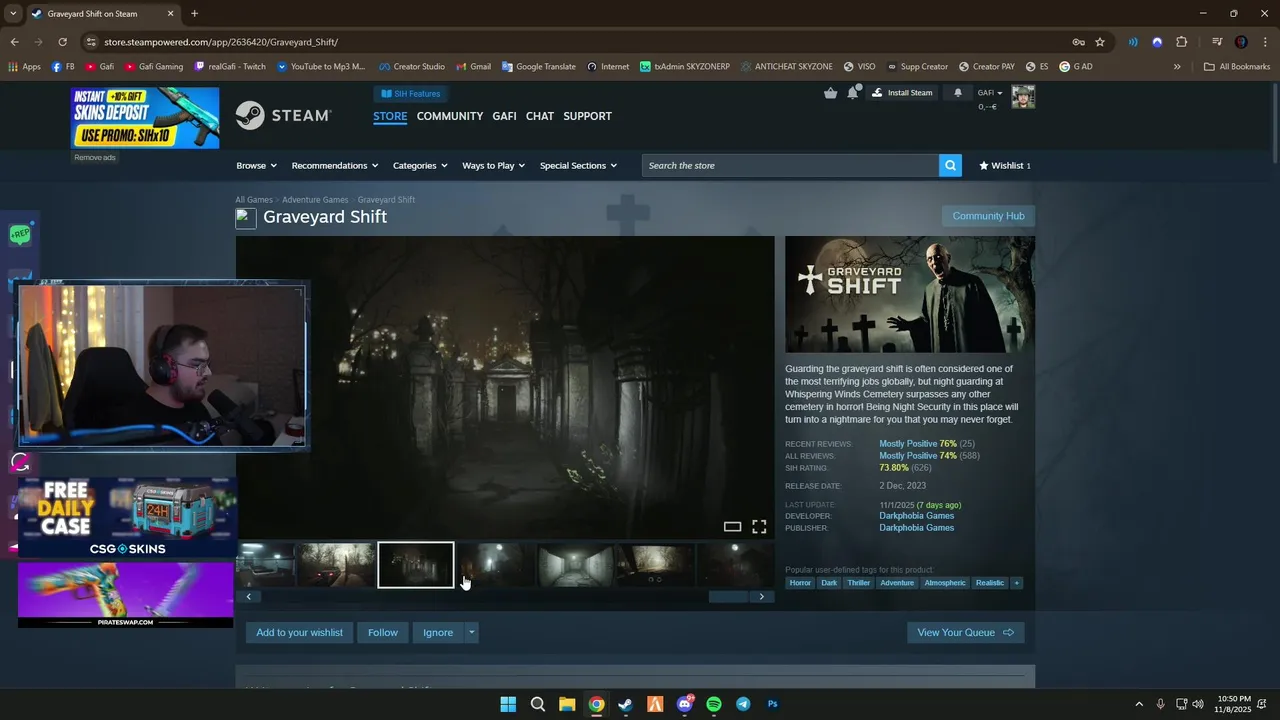Image resolution: width=1280 pixels, height=720 pixels.
Task: Reload the page
Action: tap(62, 42)
